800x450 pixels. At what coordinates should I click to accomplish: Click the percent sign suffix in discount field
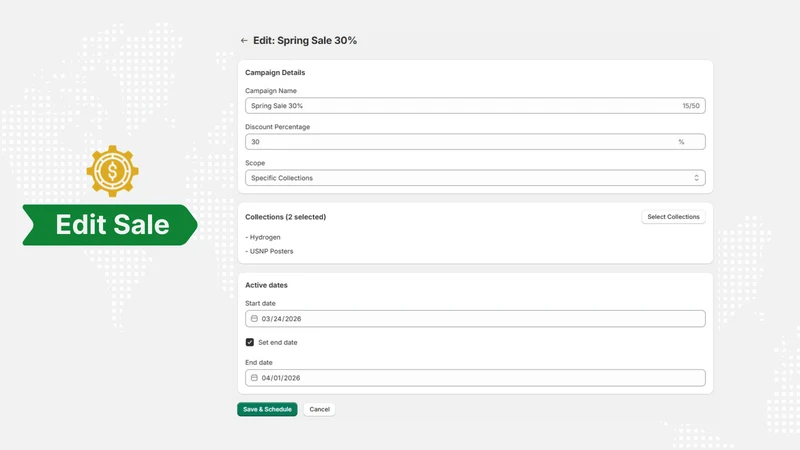[x=681, y=142]
